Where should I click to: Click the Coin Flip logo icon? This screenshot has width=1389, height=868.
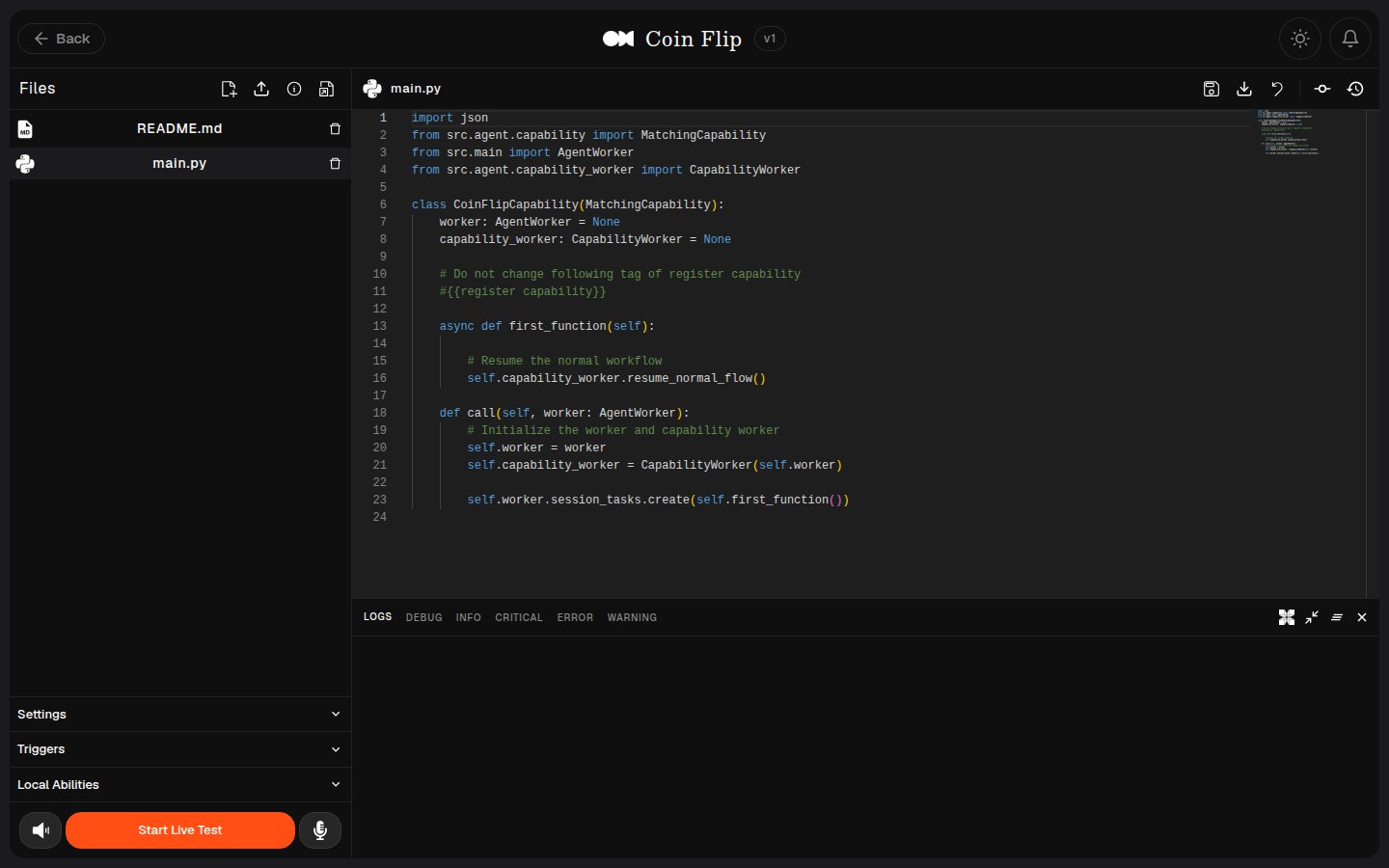(x=618, y=39)
